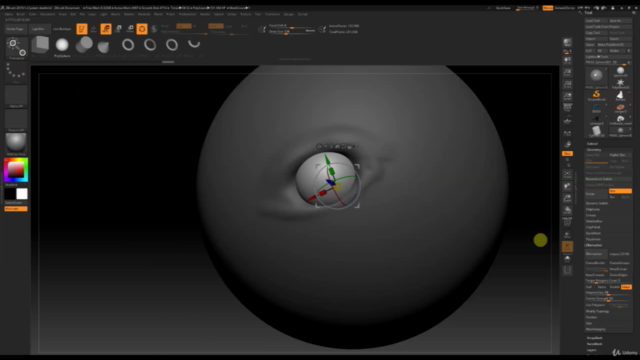Select the Rotate transform mode icon
The height and width of the screenshot is (360, 640).
click(x=130, y=29)
